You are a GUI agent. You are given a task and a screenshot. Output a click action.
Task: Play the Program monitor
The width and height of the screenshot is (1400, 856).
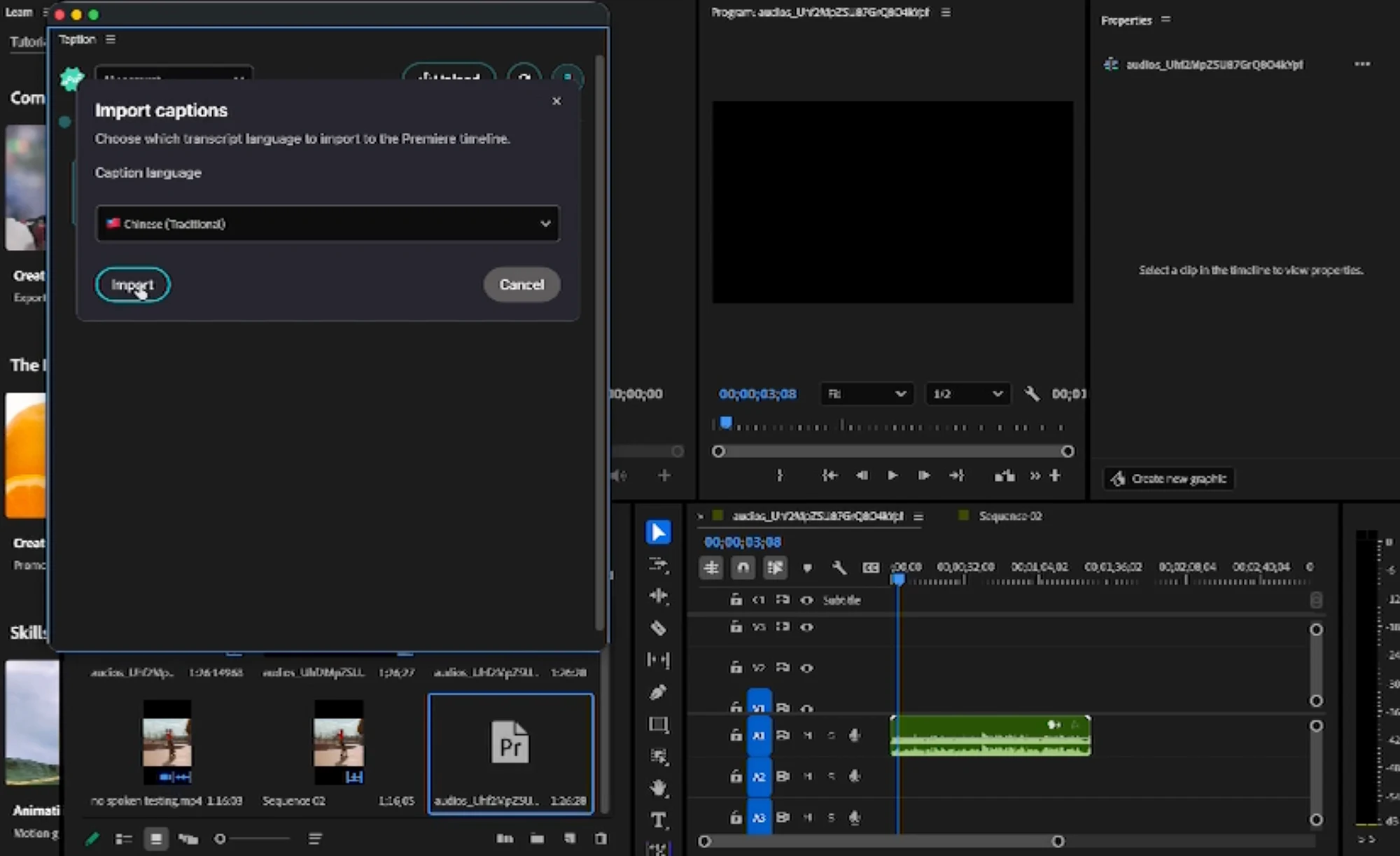pyautogui.click(x=892, y=476)
